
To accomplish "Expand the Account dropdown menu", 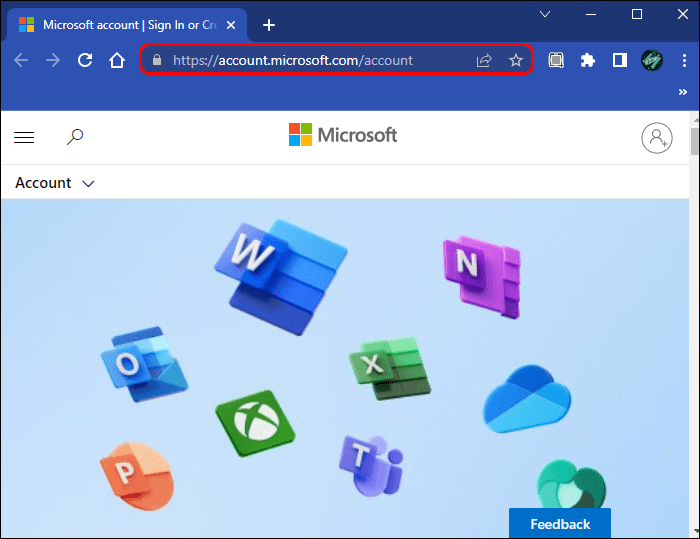I will tap(54, 183).
